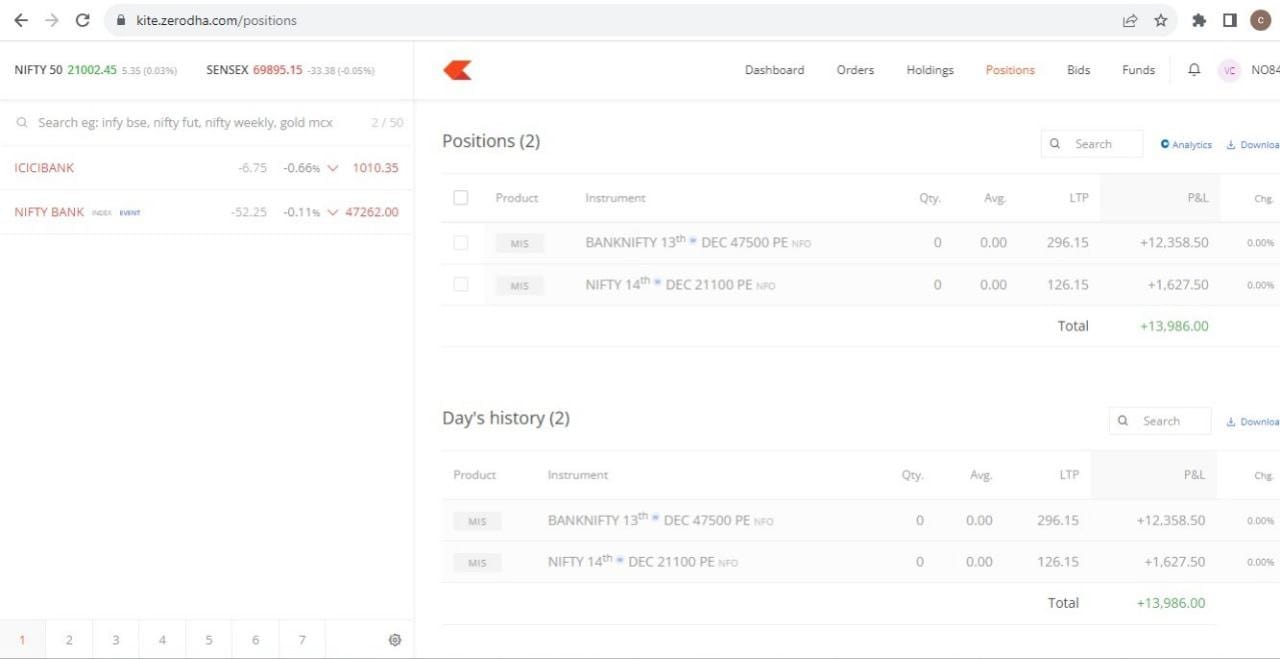Screen dimensions: 1280x659
Task: Bookmark this page star
Action: [1161, 20]
